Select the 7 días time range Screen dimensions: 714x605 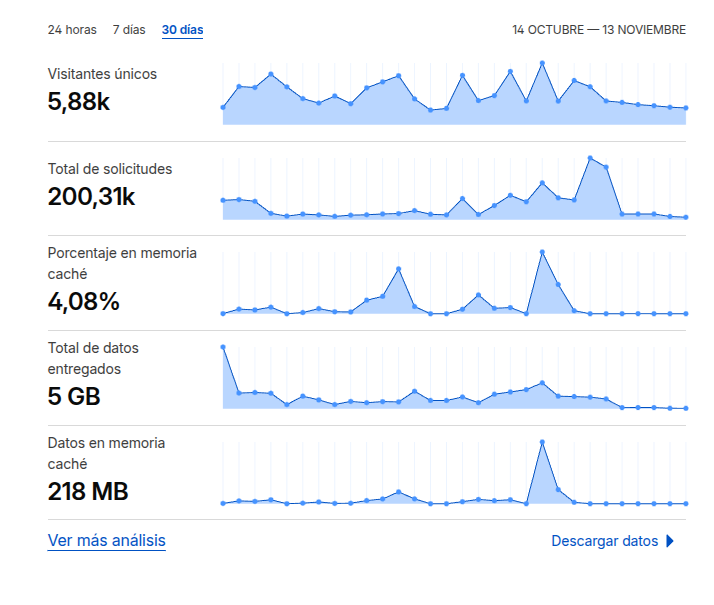129,30
